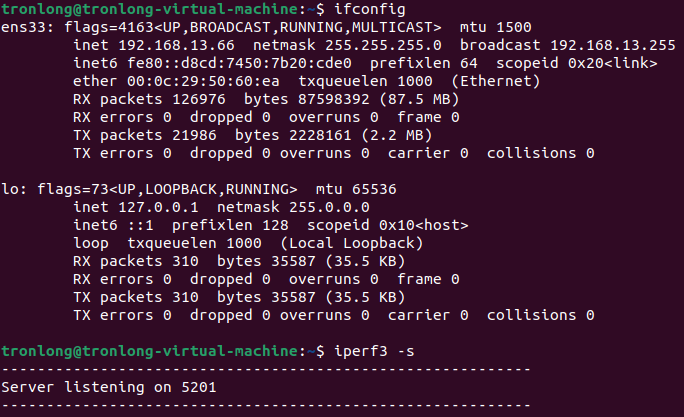Click the '(Ethernet)' label
Screen dimensions: 684x417
click(496, 82)
